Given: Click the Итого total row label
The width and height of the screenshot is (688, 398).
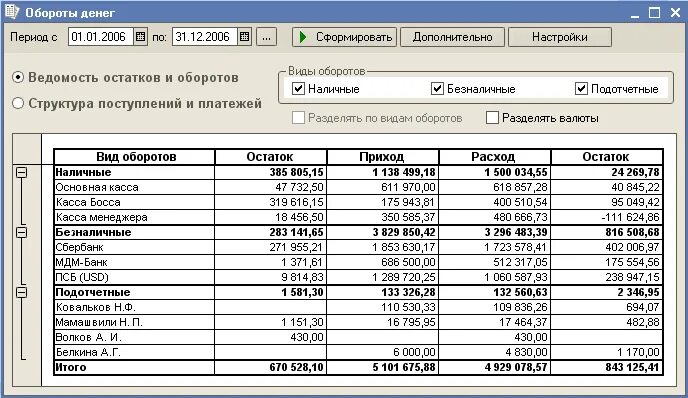Looking at the screenshot, I should [71, 367].
